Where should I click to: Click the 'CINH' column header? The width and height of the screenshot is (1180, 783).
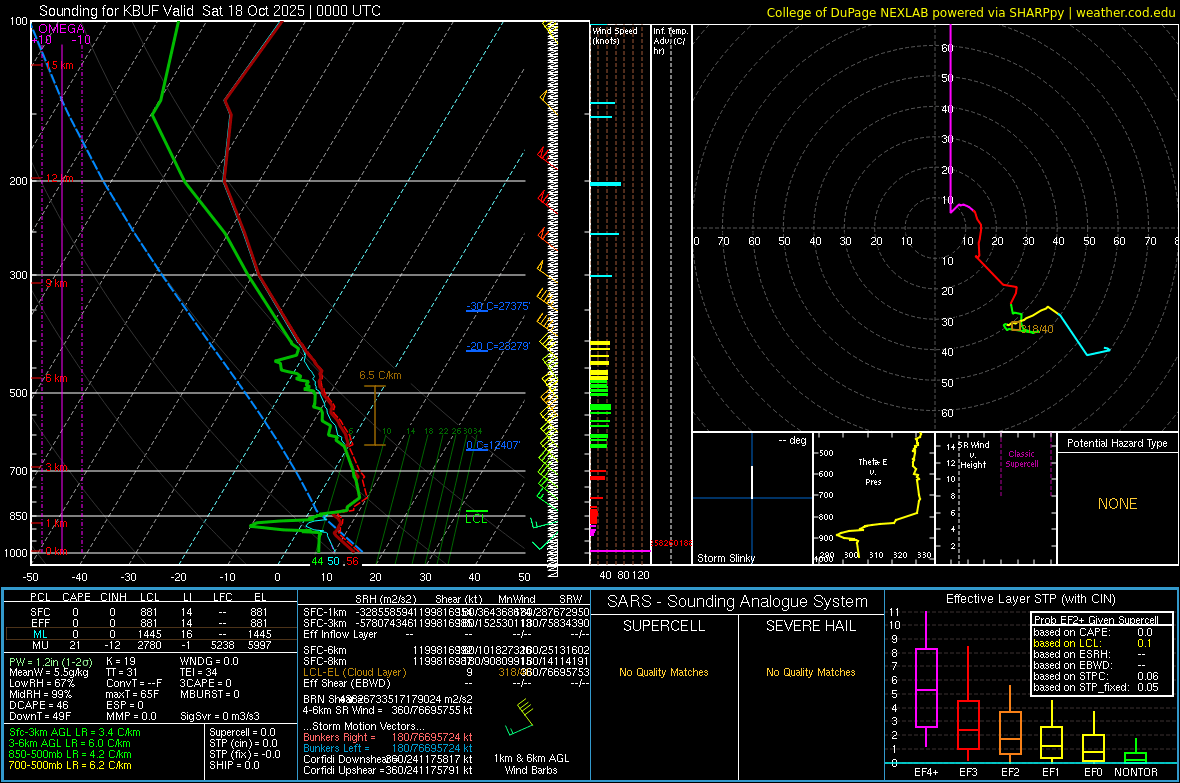point(113,597)
